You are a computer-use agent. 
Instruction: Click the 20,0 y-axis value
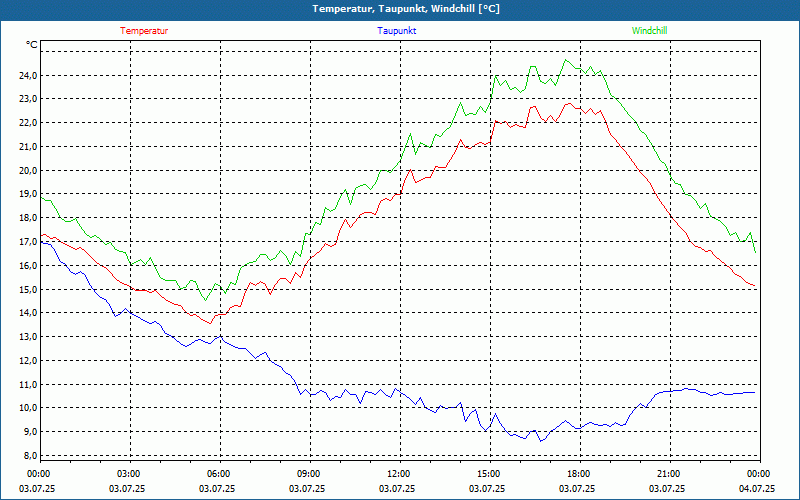[28, 170]
